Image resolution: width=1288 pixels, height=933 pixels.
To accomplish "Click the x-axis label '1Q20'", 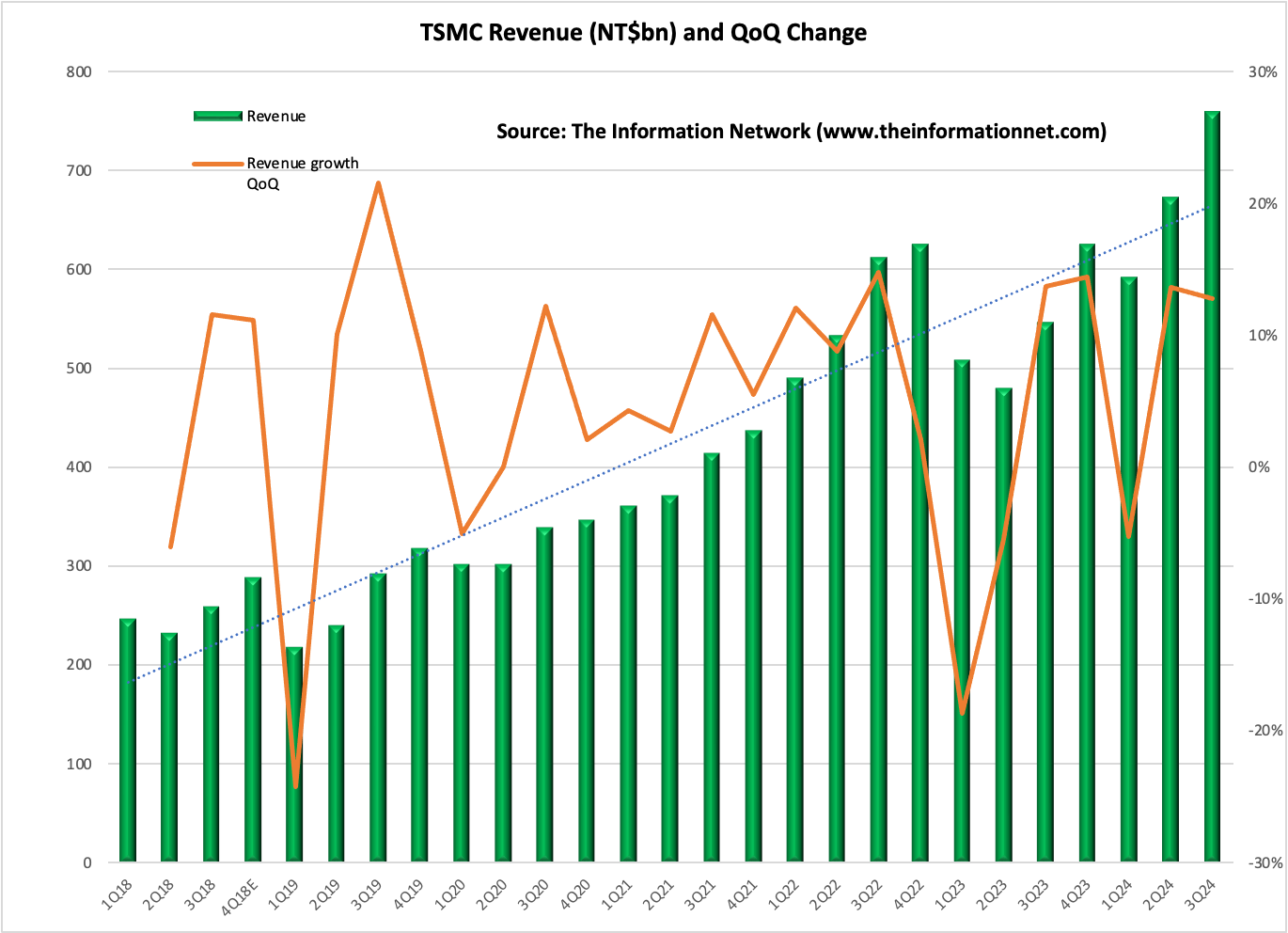I will (x=449, y=892).
